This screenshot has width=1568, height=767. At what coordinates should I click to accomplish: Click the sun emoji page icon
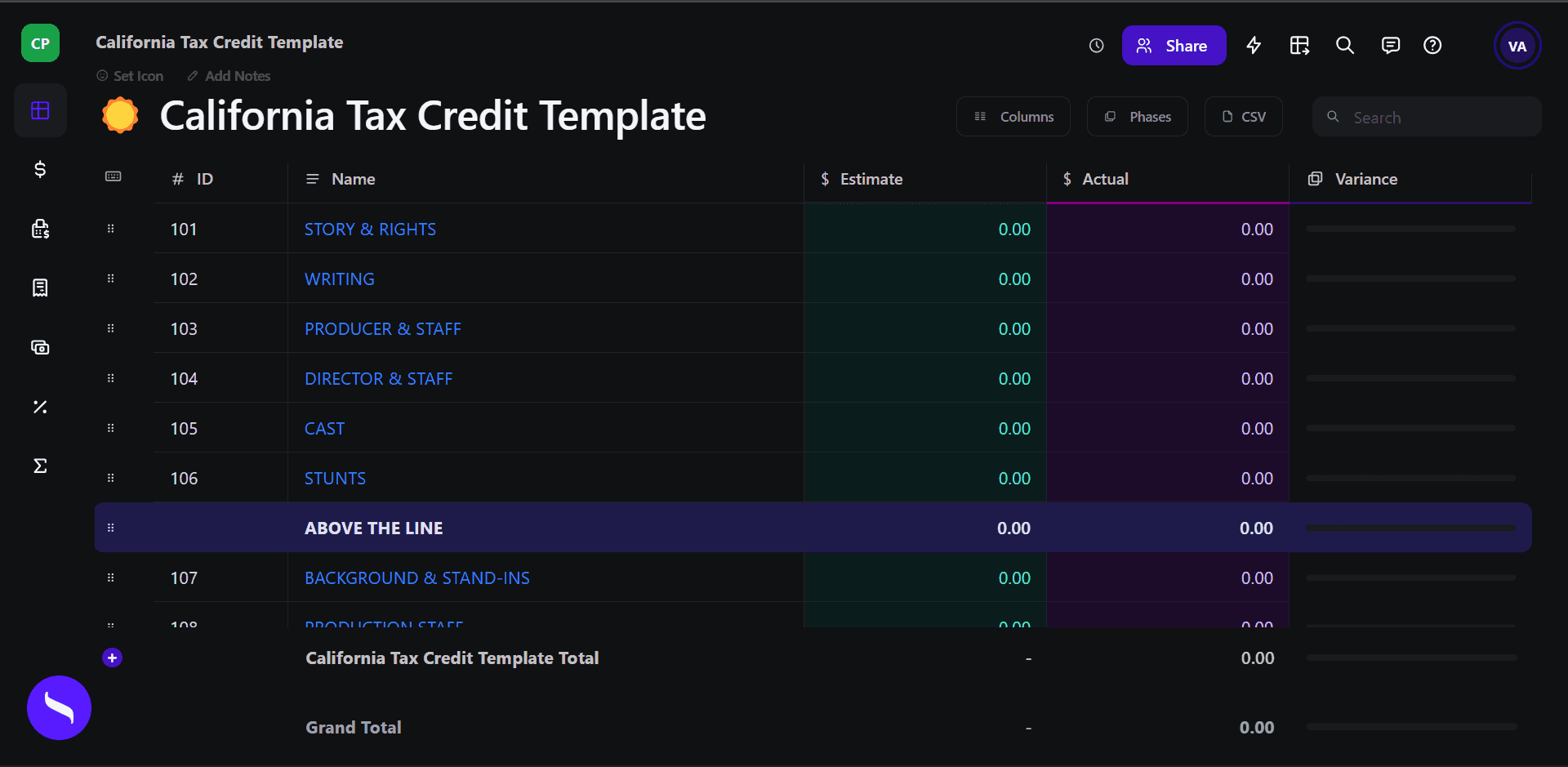pyautogui.click(x=120, y=115)
